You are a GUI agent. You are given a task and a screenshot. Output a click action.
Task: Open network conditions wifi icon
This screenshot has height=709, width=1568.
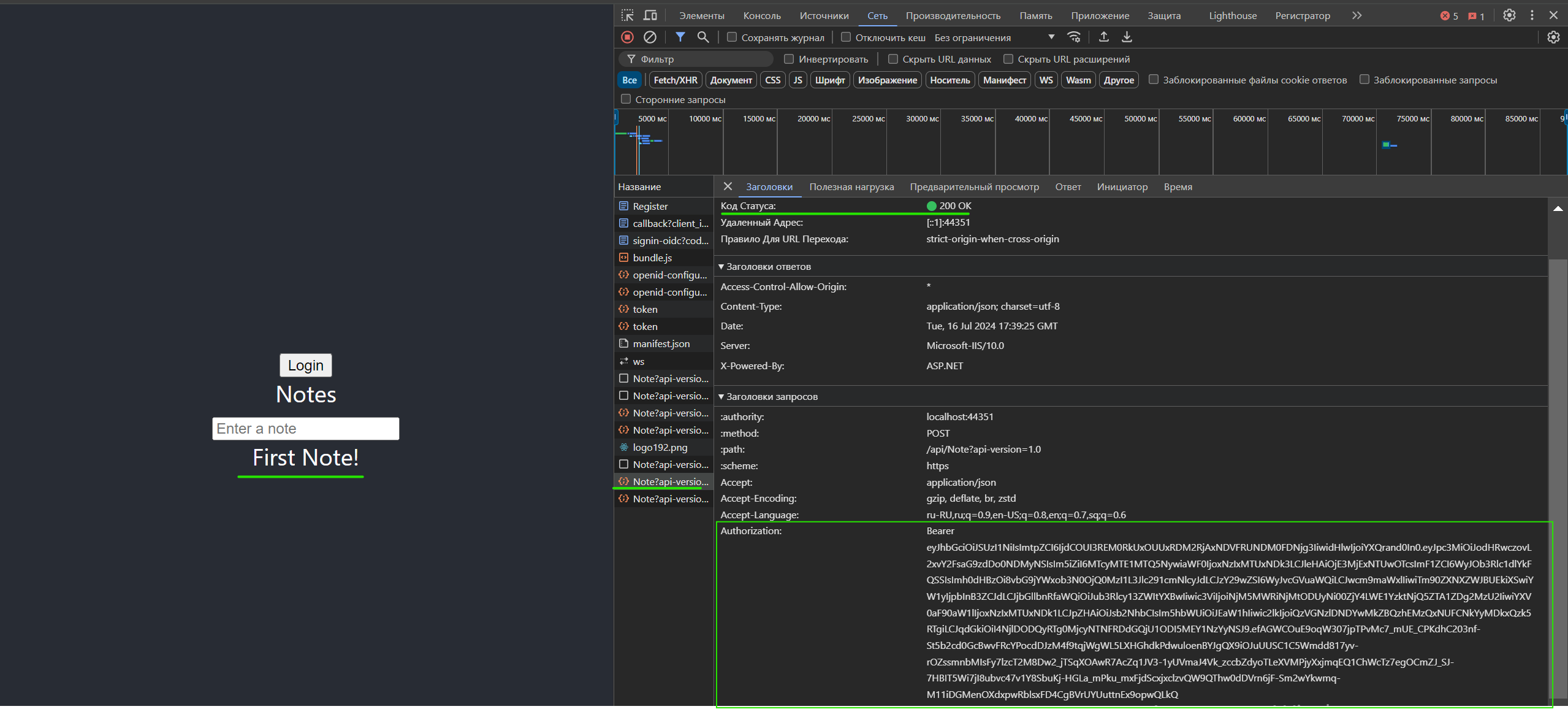point(1074,37)
